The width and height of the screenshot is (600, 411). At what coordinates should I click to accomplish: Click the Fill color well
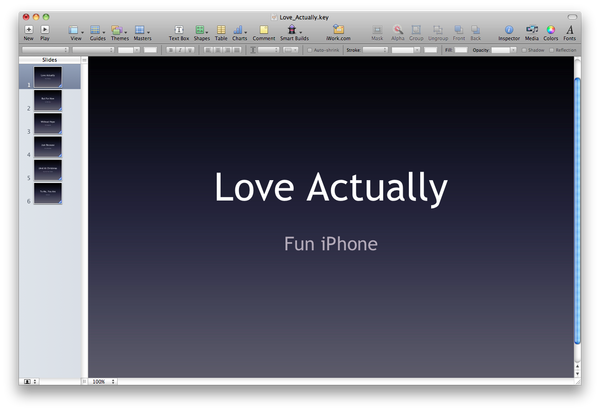coord(461,50)
